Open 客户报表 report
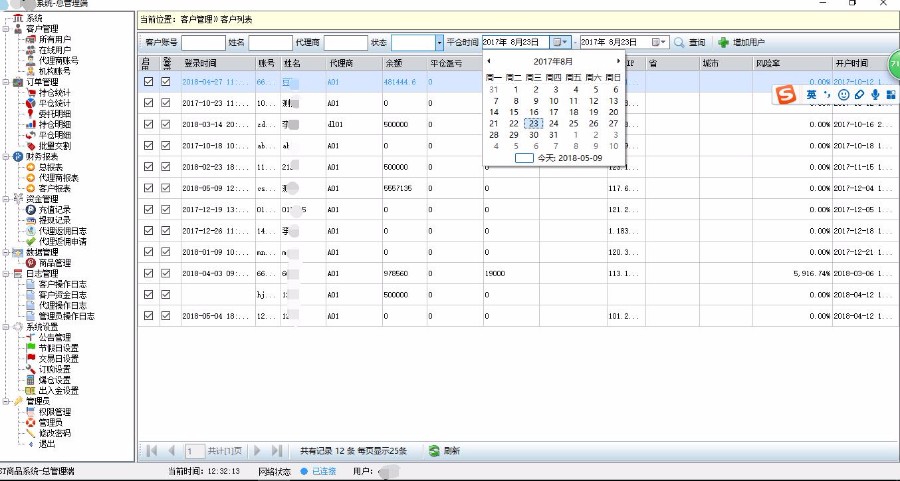Screen dimensions: 900x481 coord(55,188)
